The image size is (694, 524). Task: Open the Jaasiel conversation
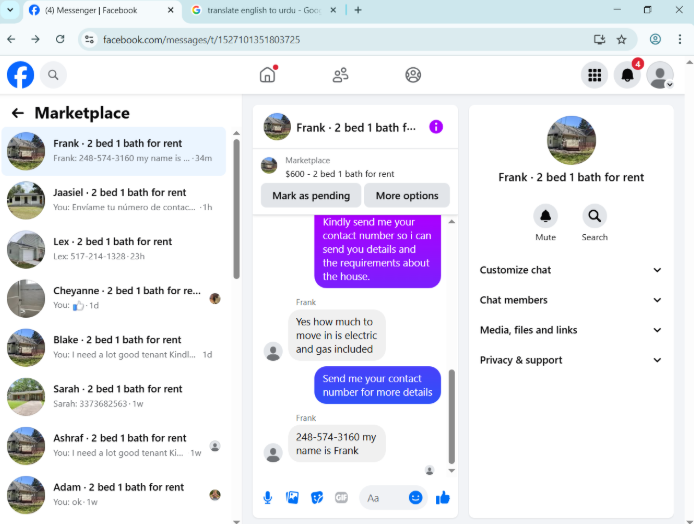click(x=114, y=200)
